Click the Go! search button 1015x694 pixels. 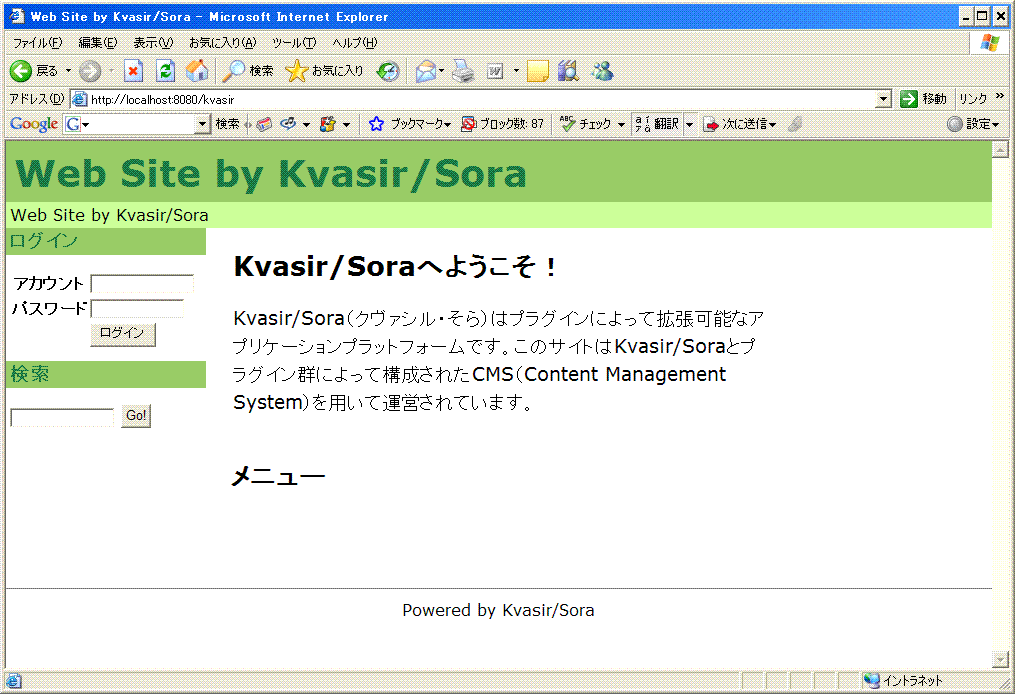pos(136,416)
